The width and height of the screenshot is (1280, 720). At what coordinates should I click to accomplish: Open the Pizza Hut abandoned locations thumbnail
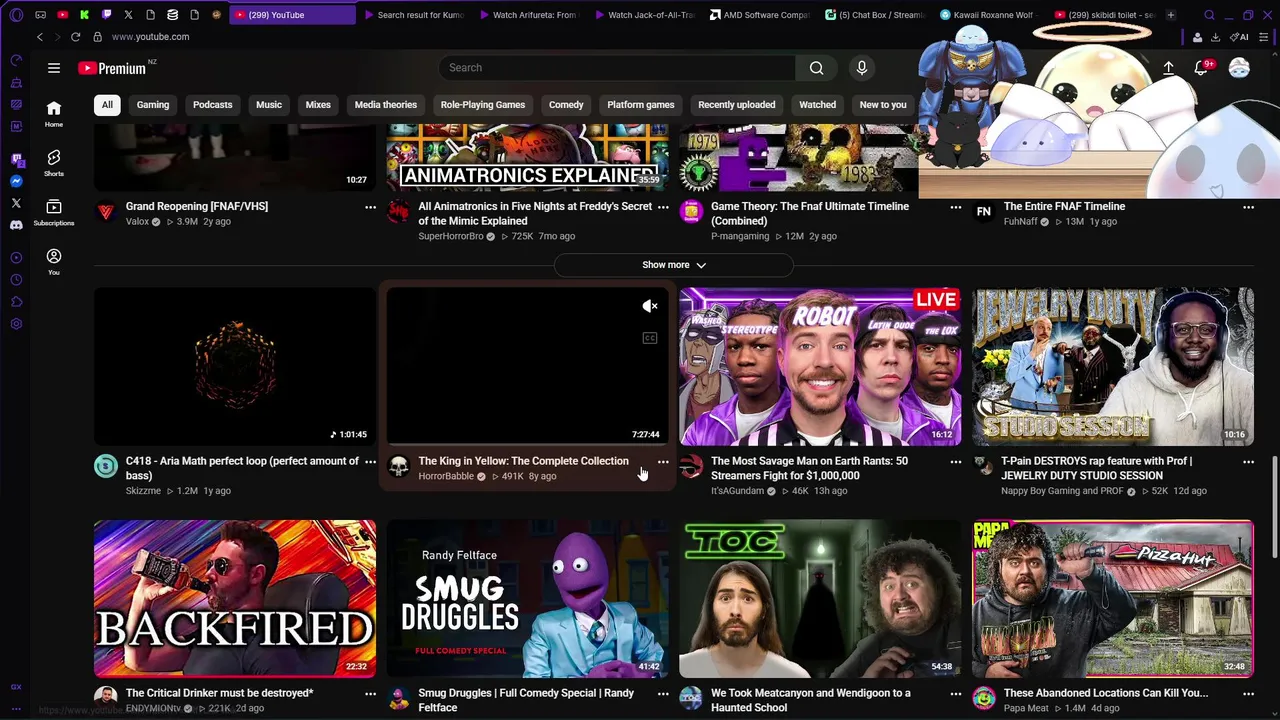pyautogui.click(x=1113, y=599)
